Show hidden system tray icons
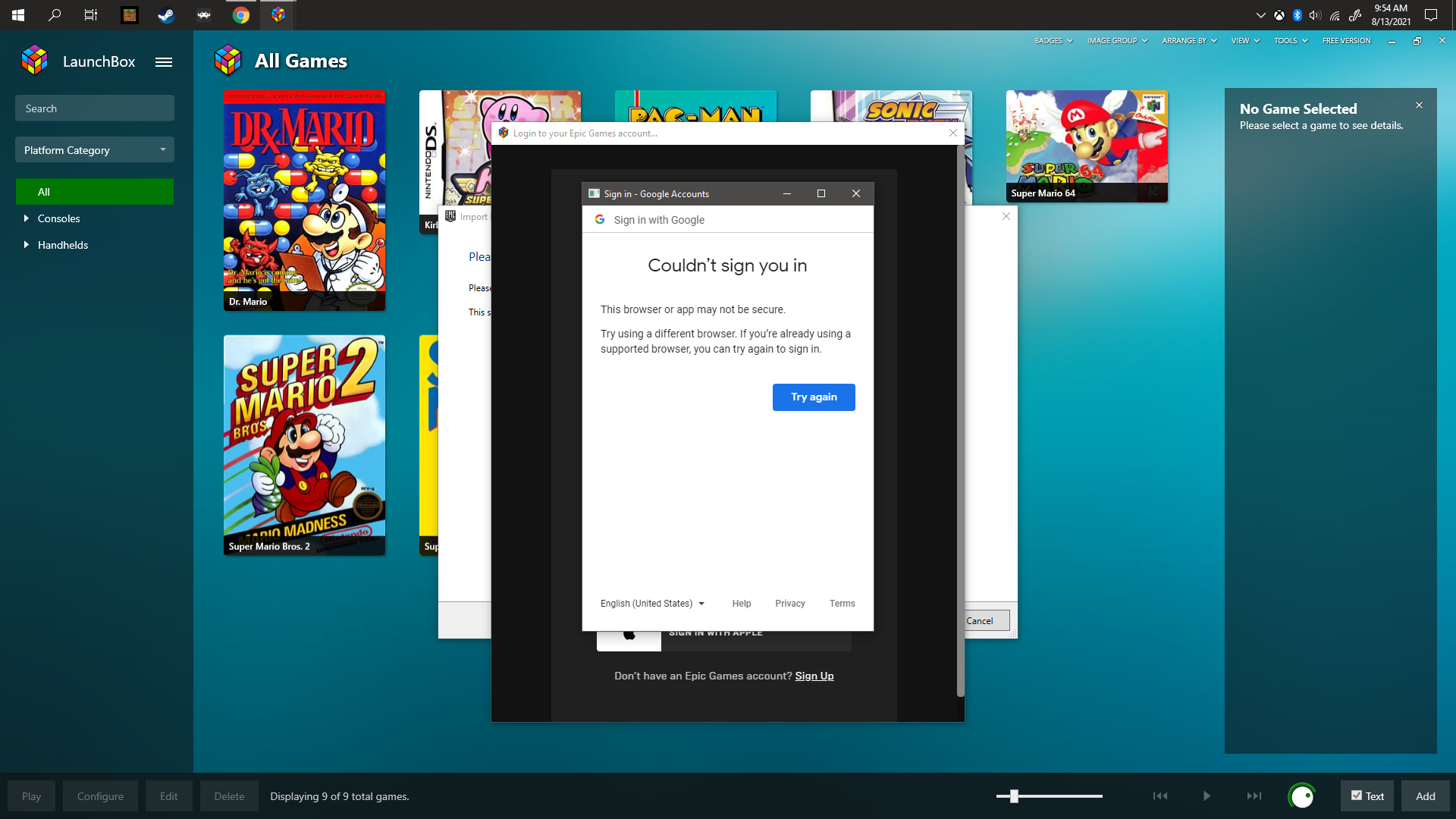 [x=1260, y=15]
